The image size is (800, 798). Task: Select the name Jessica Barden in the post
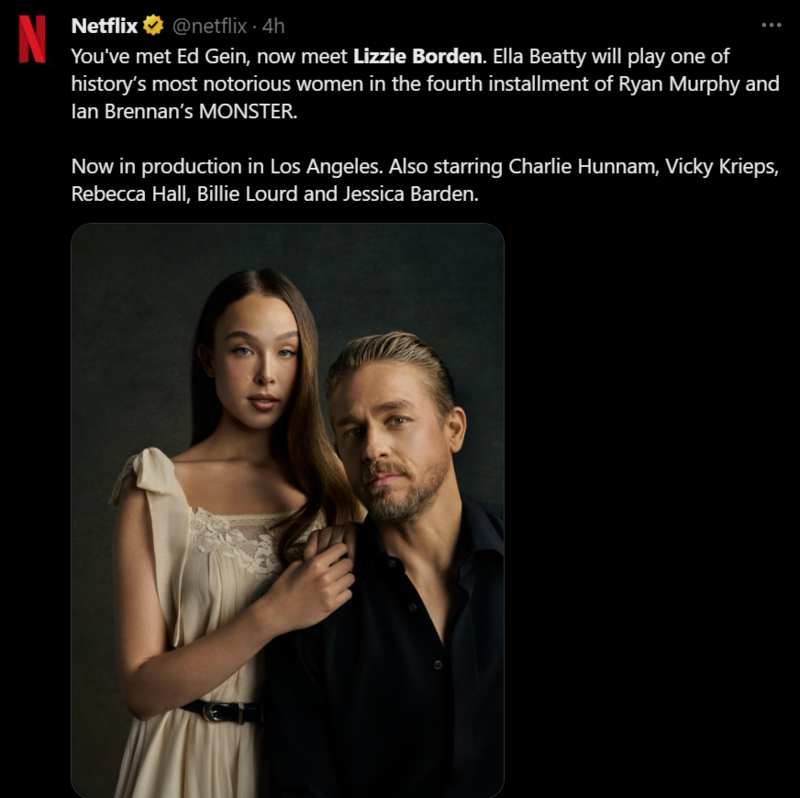pos(410,194)
